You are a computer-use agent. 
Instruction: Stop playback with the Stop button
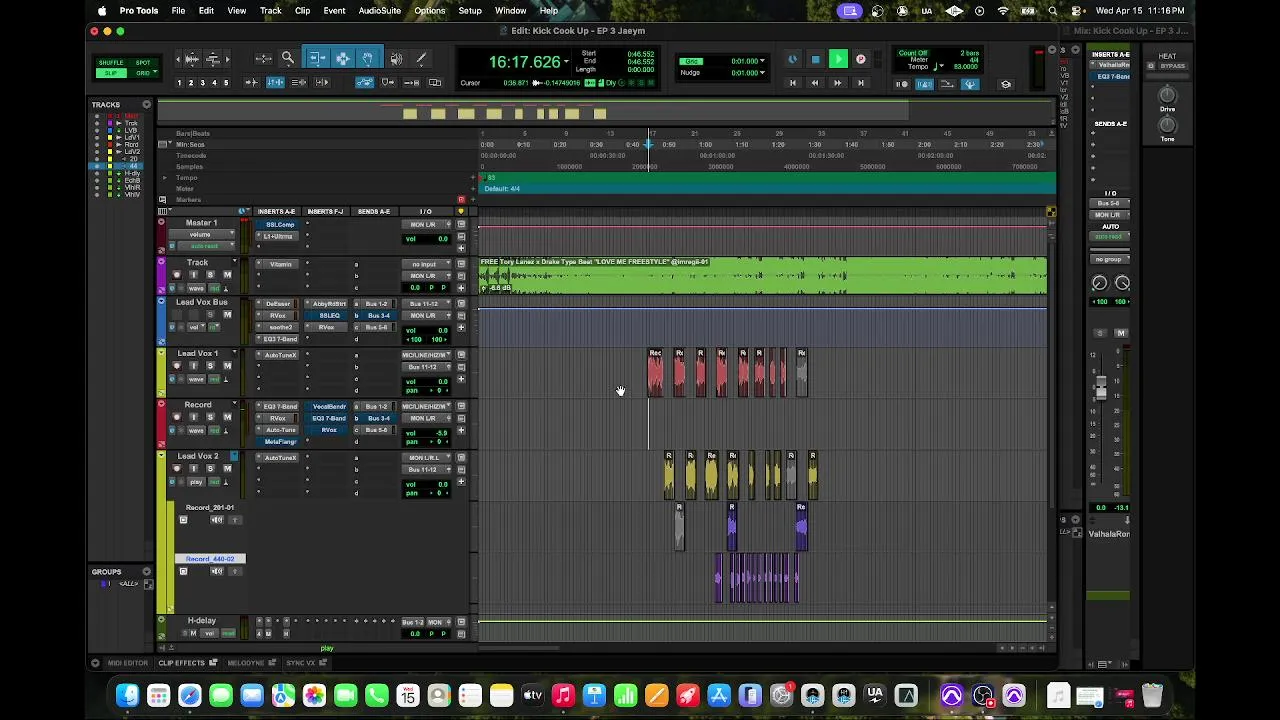coord(815,60)
